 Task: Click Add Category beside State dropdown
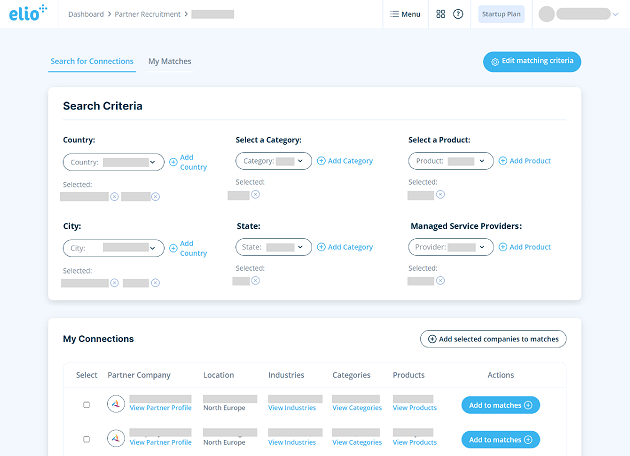[345, 247]
